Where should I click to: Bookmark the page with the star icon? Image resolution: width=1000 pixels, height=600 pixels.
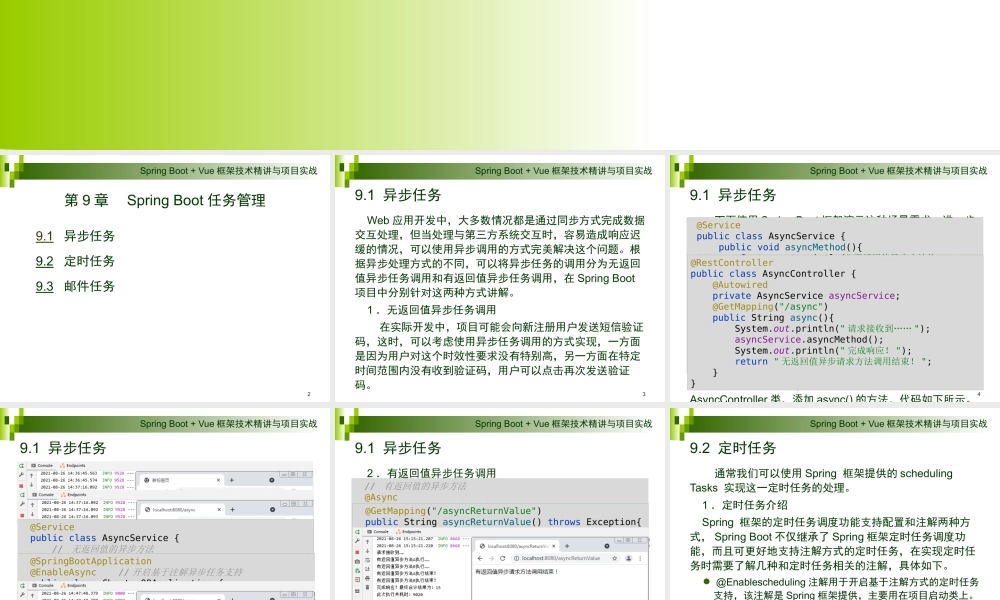tap(615, 558)
